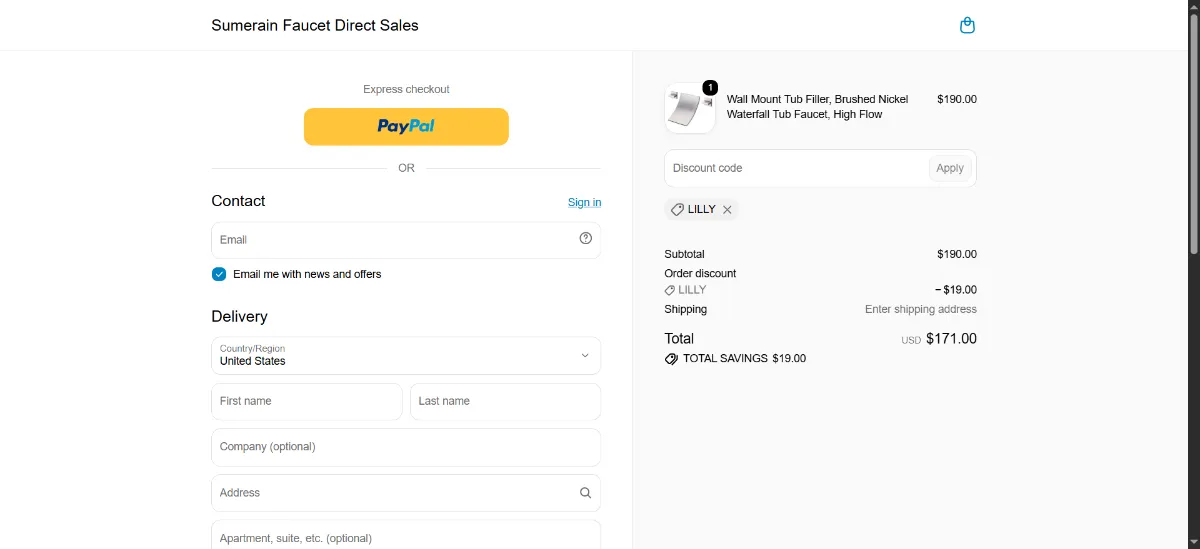Open the shopping bag cart icon
This screenshot has height=549, width=1200.
967,25
